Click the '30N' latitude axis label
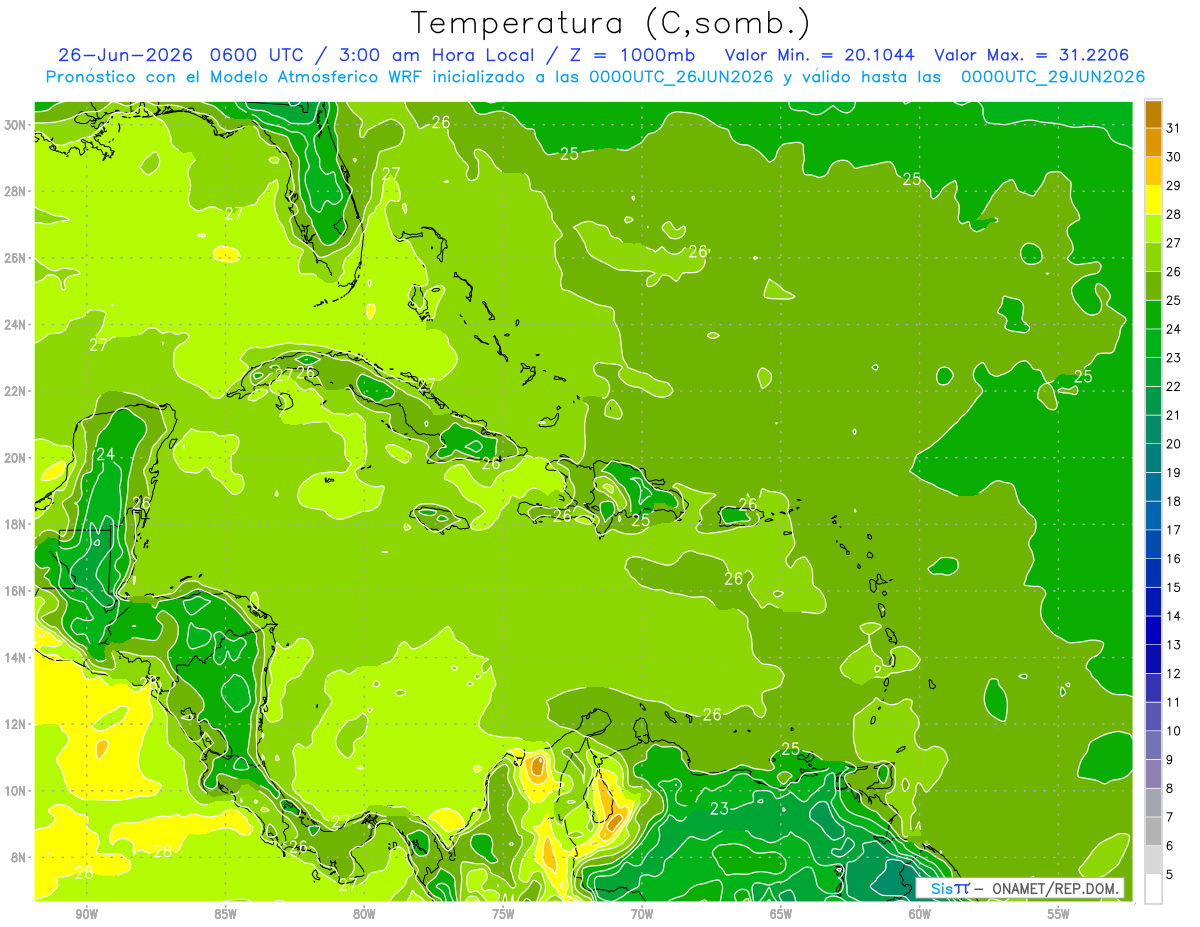Viewport: 1200px width, 927px height. (15, 124)
